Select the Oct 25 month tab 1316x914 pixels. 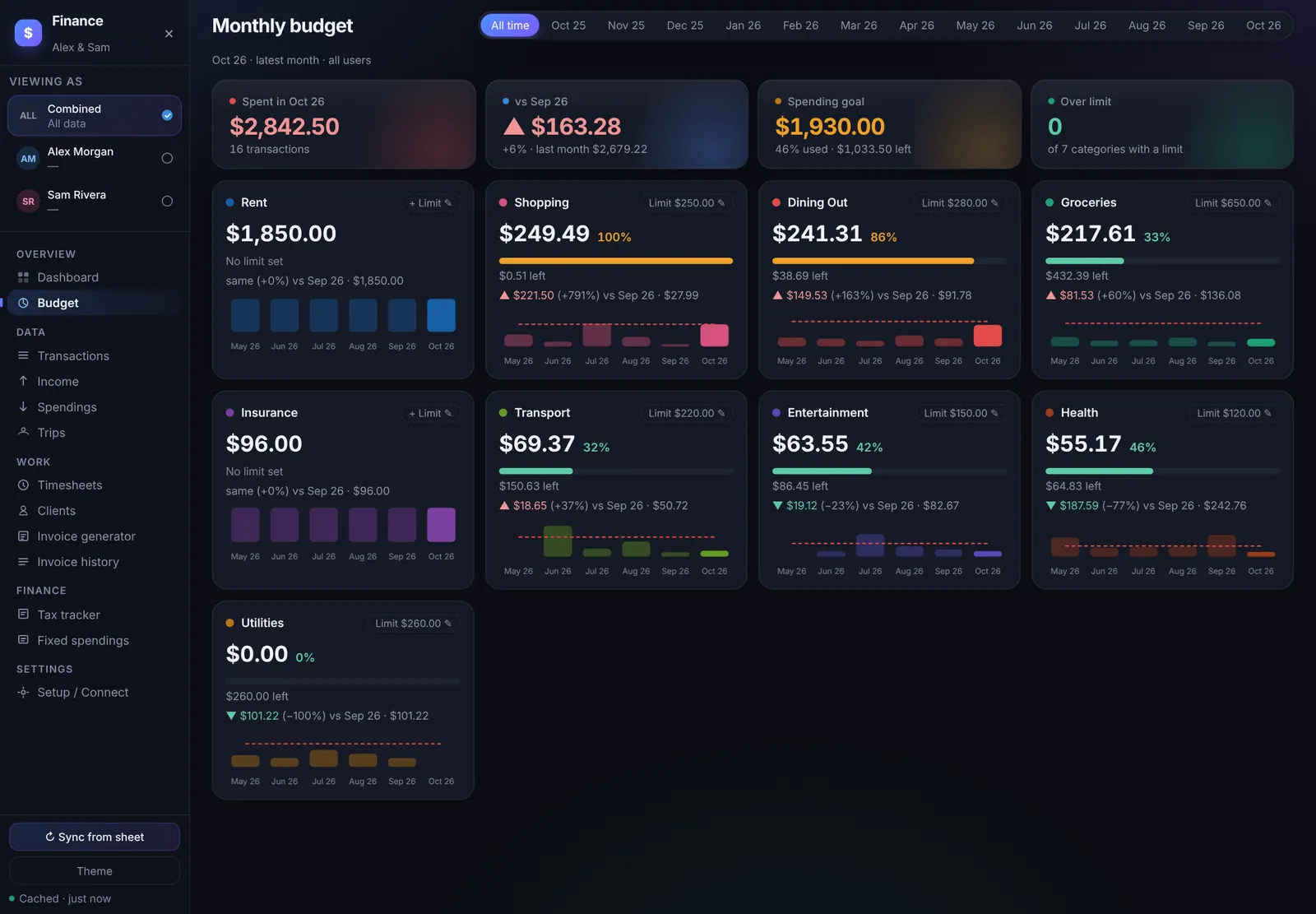coord(568,26)
